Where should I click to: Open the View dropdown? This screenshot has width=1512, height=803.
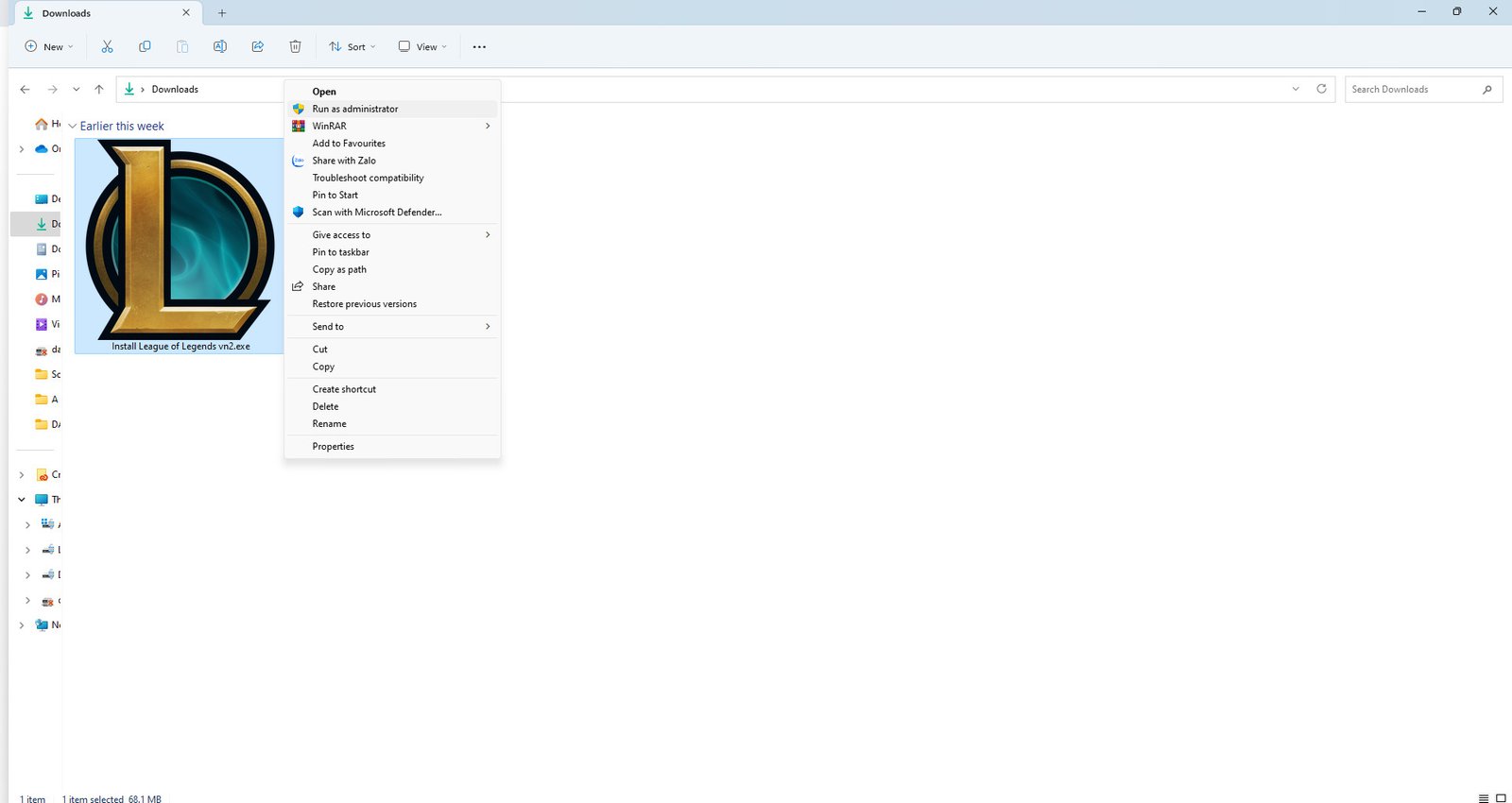(422, 46)
